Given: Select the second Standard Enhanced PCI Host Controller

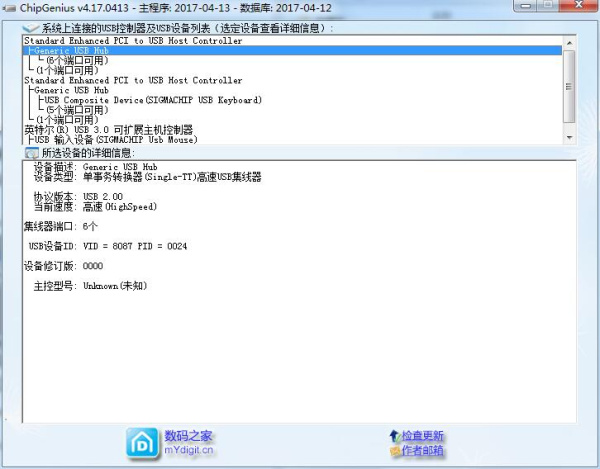Looking at the screenshot, I should pos(133,80).
